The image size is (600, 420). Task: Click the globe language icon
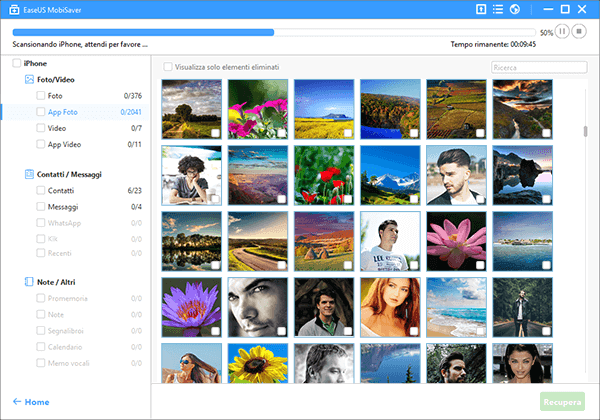tap(514, 10)
